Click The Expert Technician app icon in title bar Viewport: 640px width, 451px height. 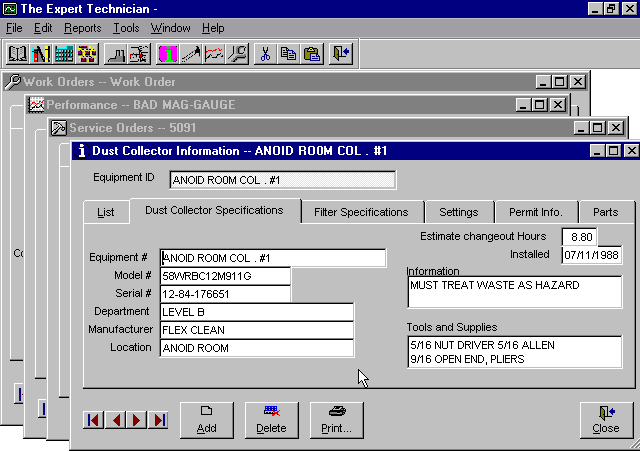[10, 9]
